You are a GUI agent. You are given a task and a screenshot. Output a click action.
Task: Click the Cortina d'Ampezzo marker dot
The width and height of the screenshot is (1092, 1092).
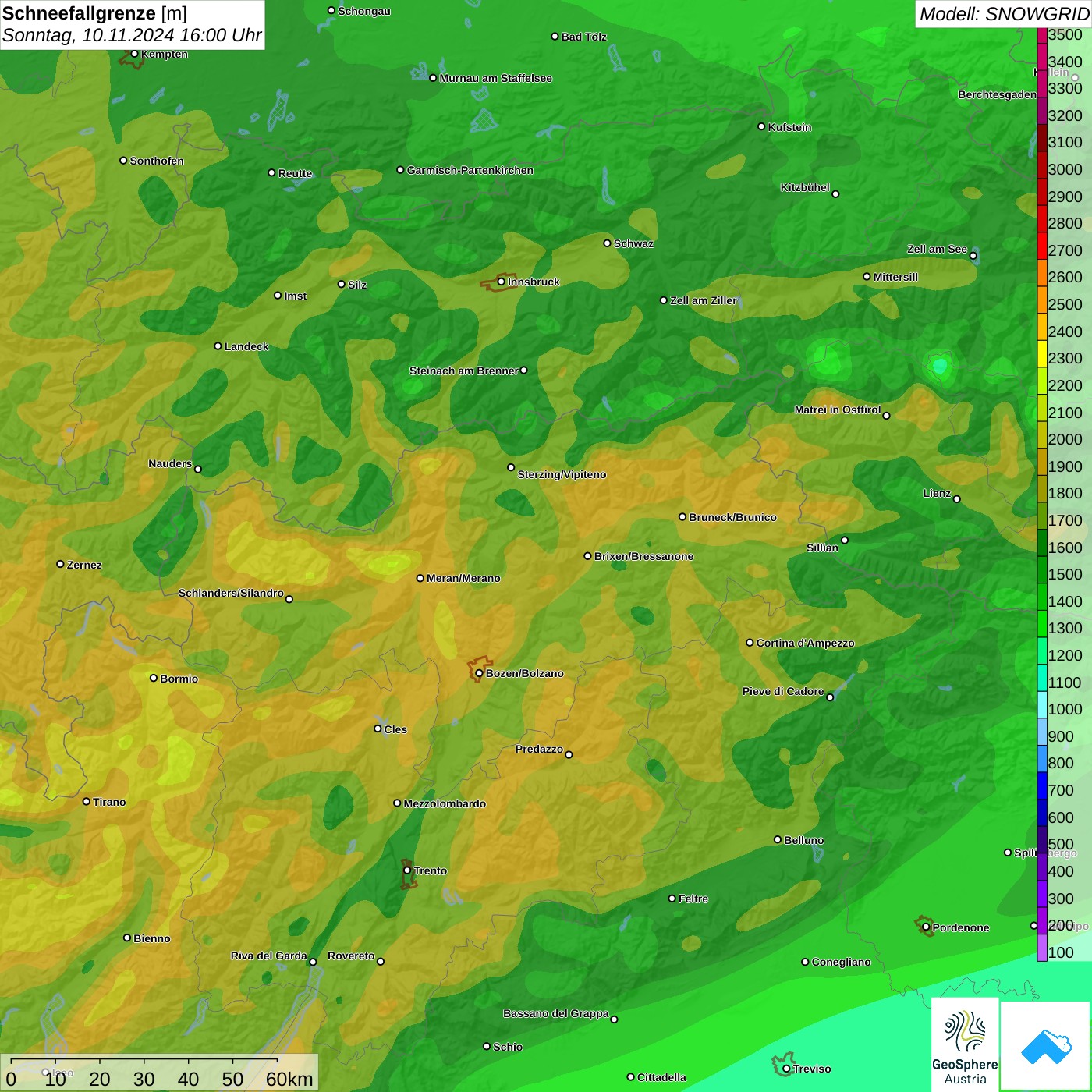(x=750, y=643)
